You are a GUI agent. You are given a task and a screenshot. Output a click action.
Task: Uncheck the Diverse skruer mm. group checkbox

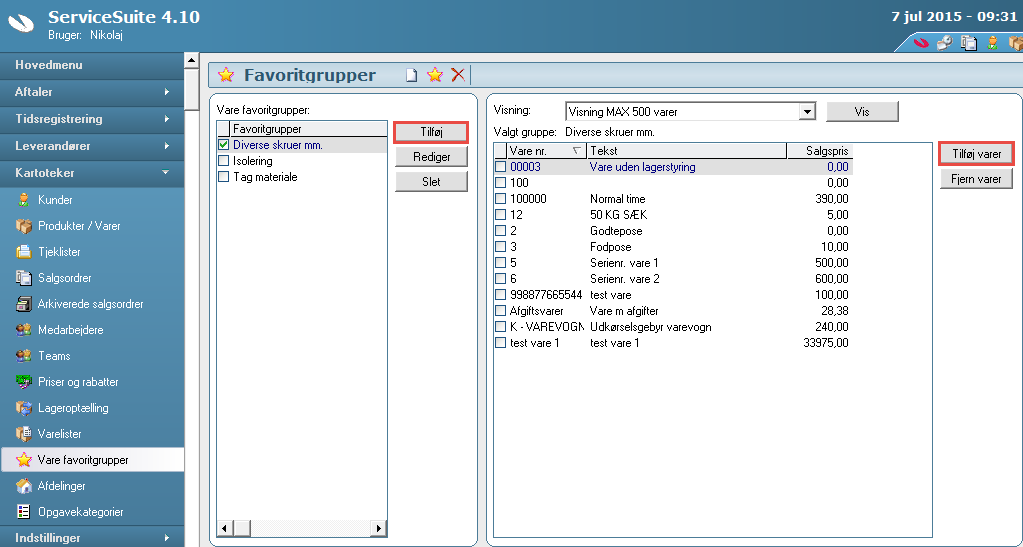tap(224, 145)
